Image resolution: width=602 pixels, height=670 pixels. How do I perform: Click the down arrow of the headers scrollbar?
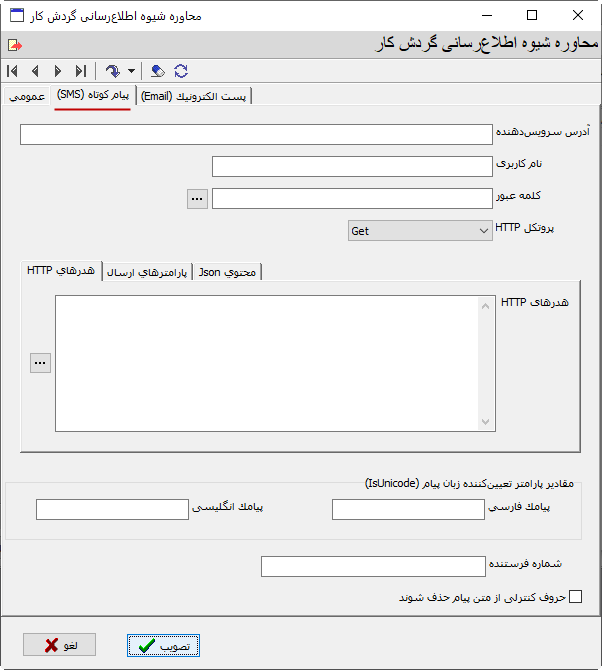[487, 423]
